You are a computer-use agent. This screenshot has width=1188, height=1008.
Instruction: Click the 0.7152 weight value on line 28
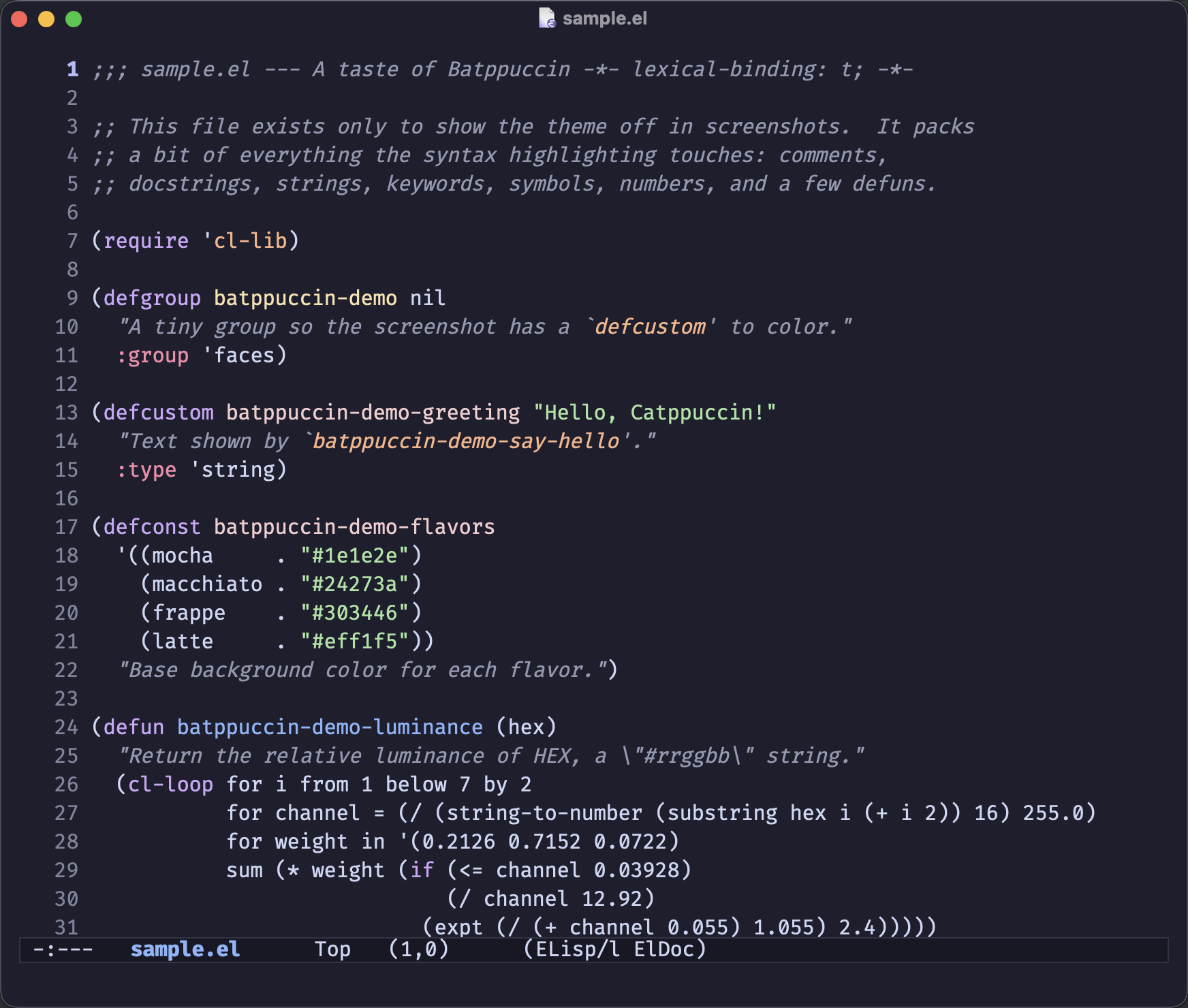coord(544,842)
